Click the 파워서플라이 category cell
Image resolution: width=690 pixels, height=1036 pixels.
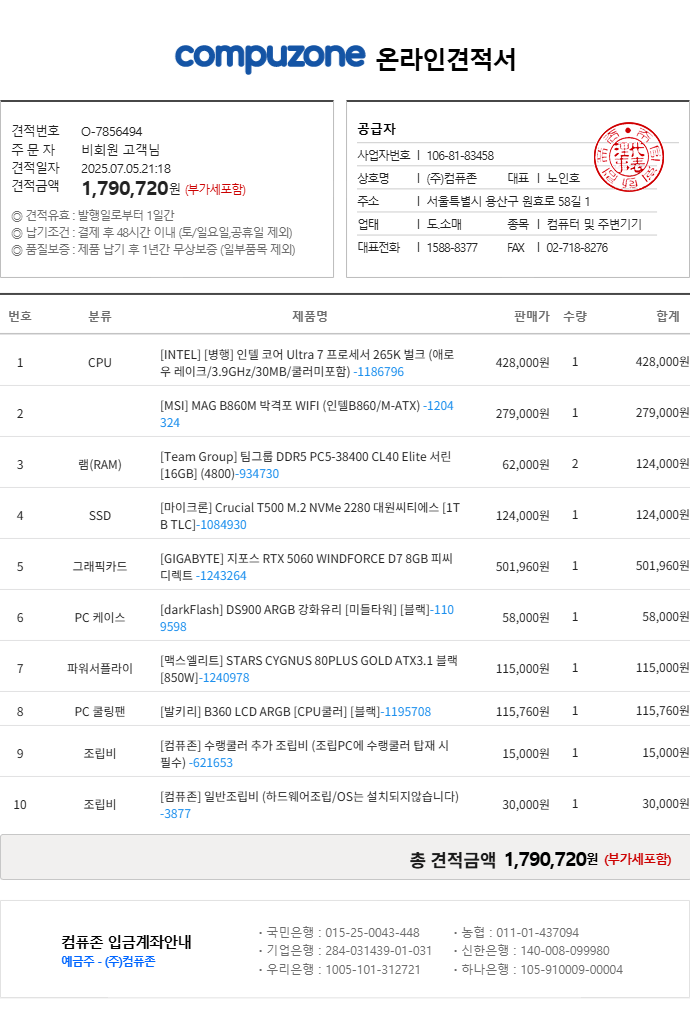coord(100,669)
